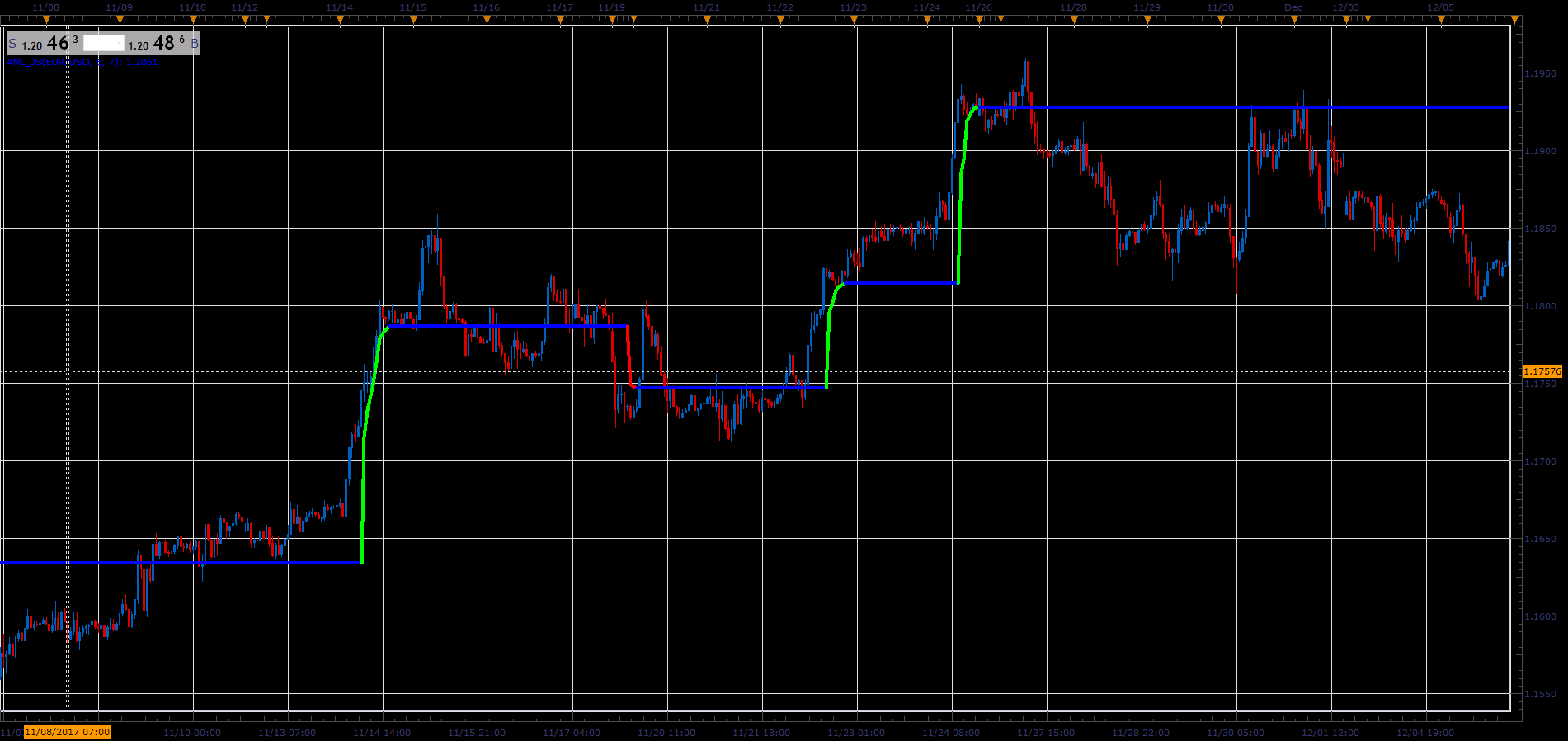Click the 11/10 00:00 bottom time label

point(192,733)
